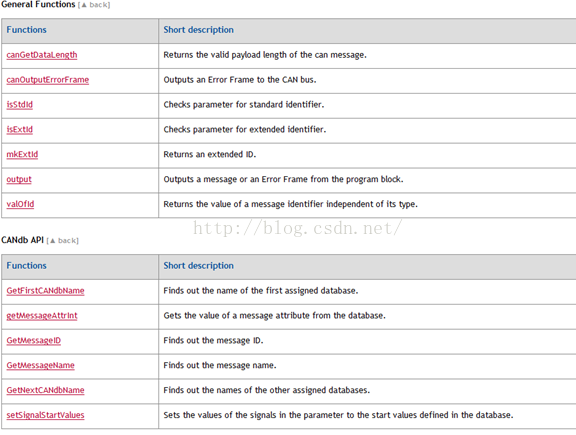Viewport: 576px width, 435px height.
Task: Open the canGetDataLength function link
Action: [42, 55]
